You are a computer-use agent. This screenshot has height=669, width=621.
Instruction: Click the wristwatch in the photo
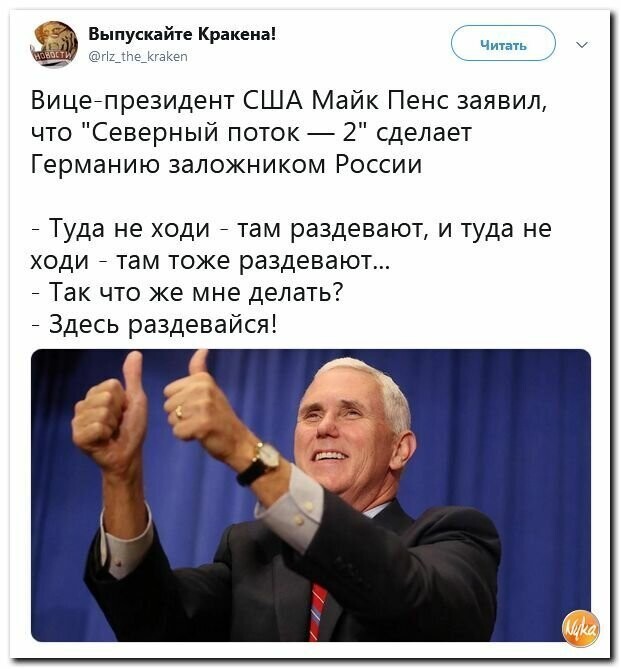click(x=259, y=464)
